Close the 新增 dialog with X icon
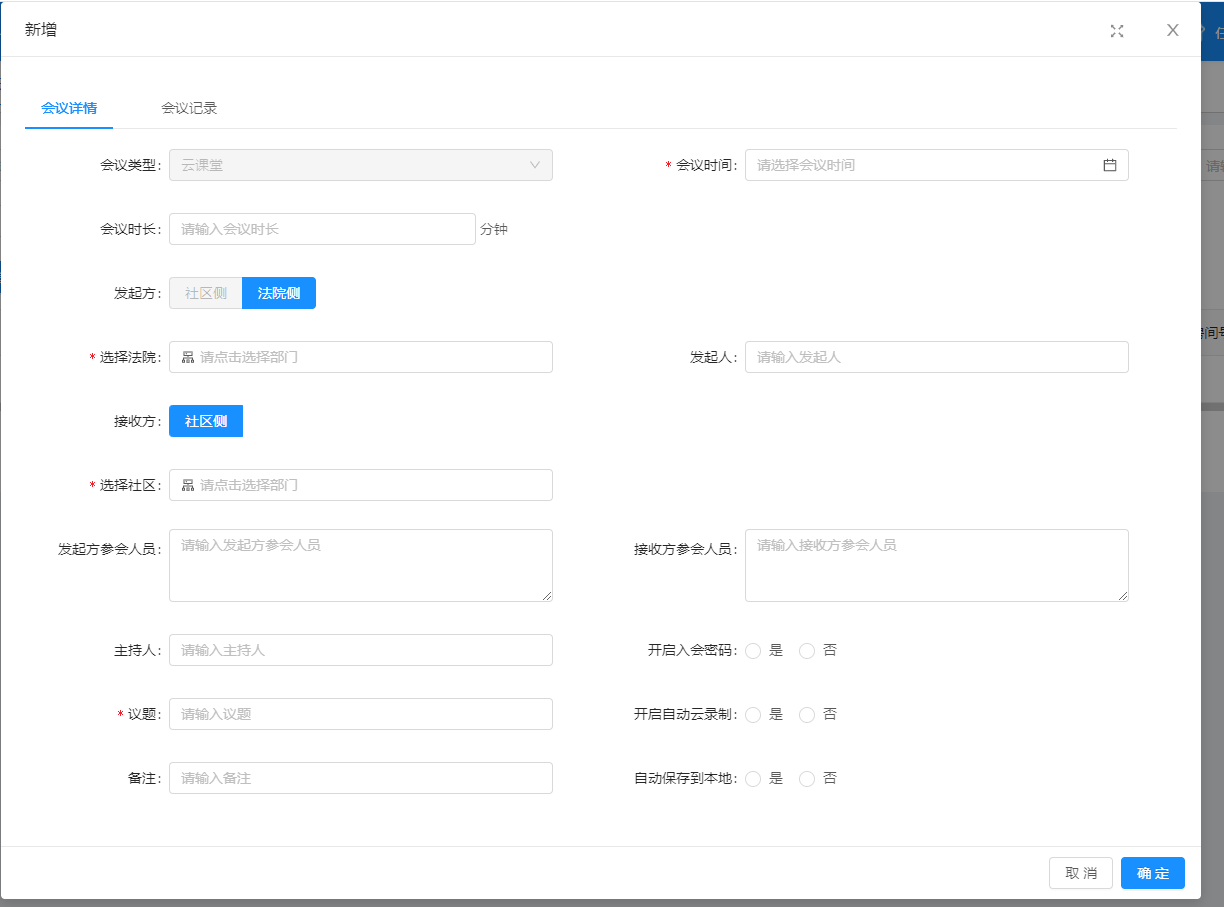The width and height of the screenshot is (1224, 907). pos(1173,30)
